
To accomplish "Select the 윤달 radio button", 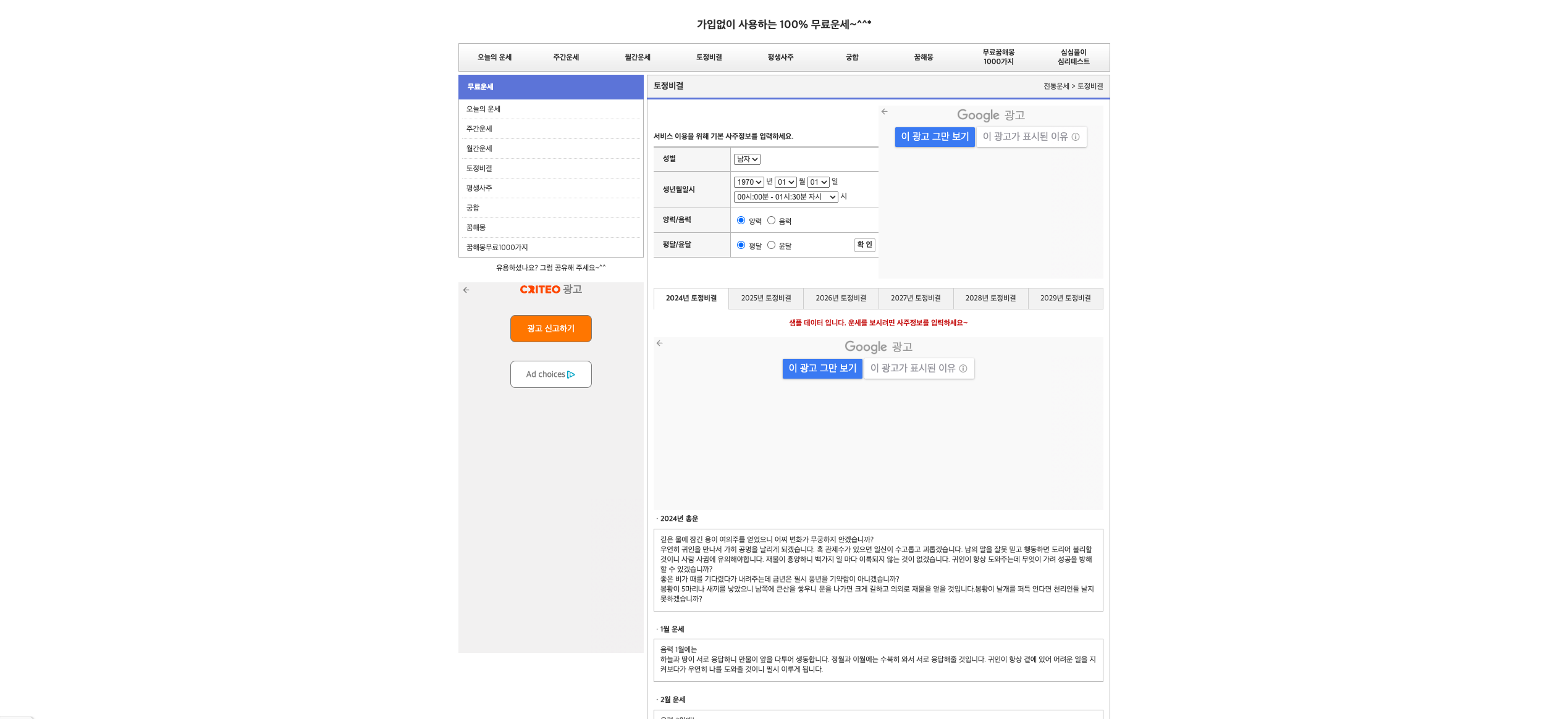I will pyautogui.click(x=771, y=245).
